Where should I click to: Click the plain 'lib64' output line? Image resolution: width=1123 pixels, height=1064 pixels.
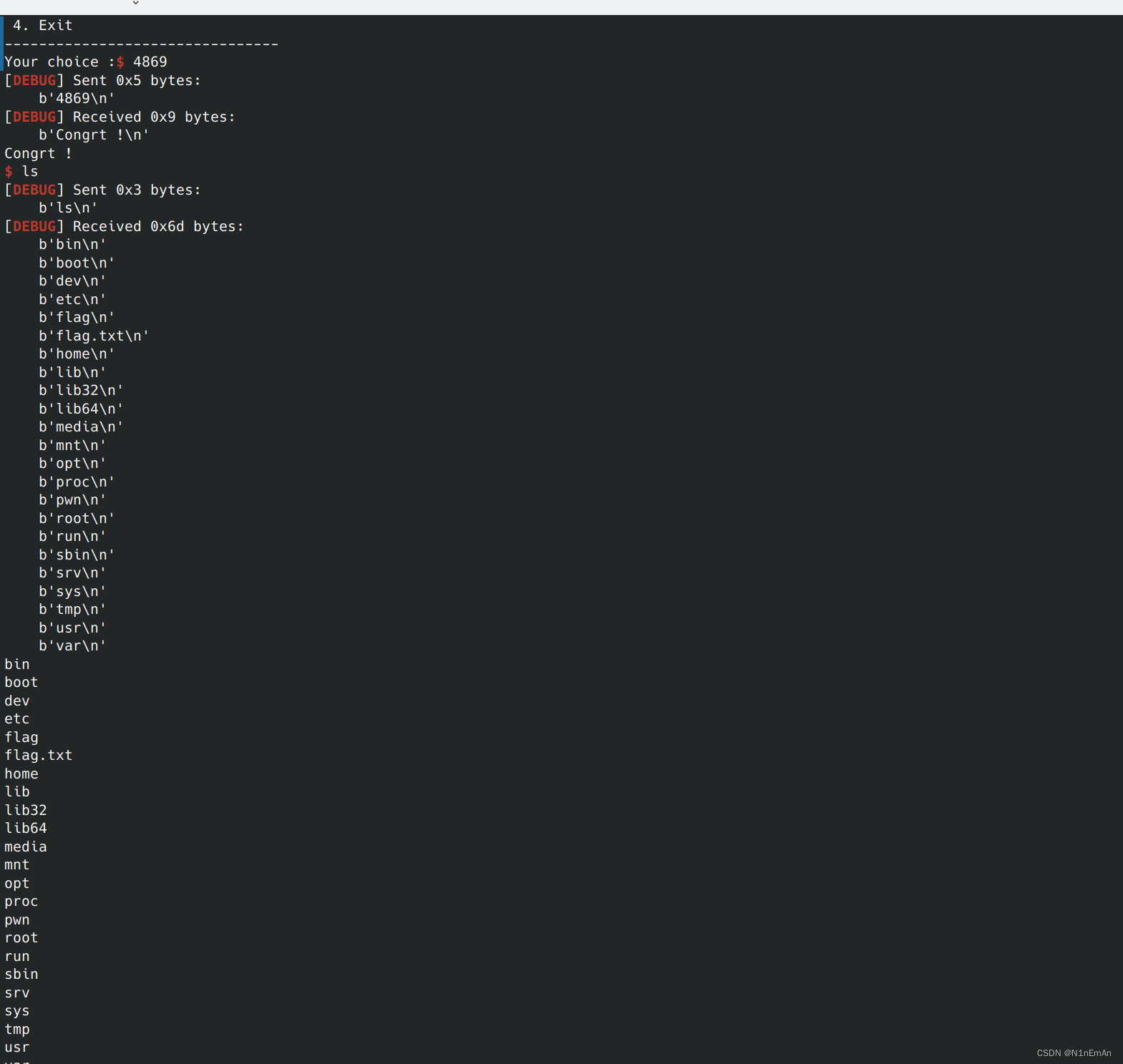(26, 828)
